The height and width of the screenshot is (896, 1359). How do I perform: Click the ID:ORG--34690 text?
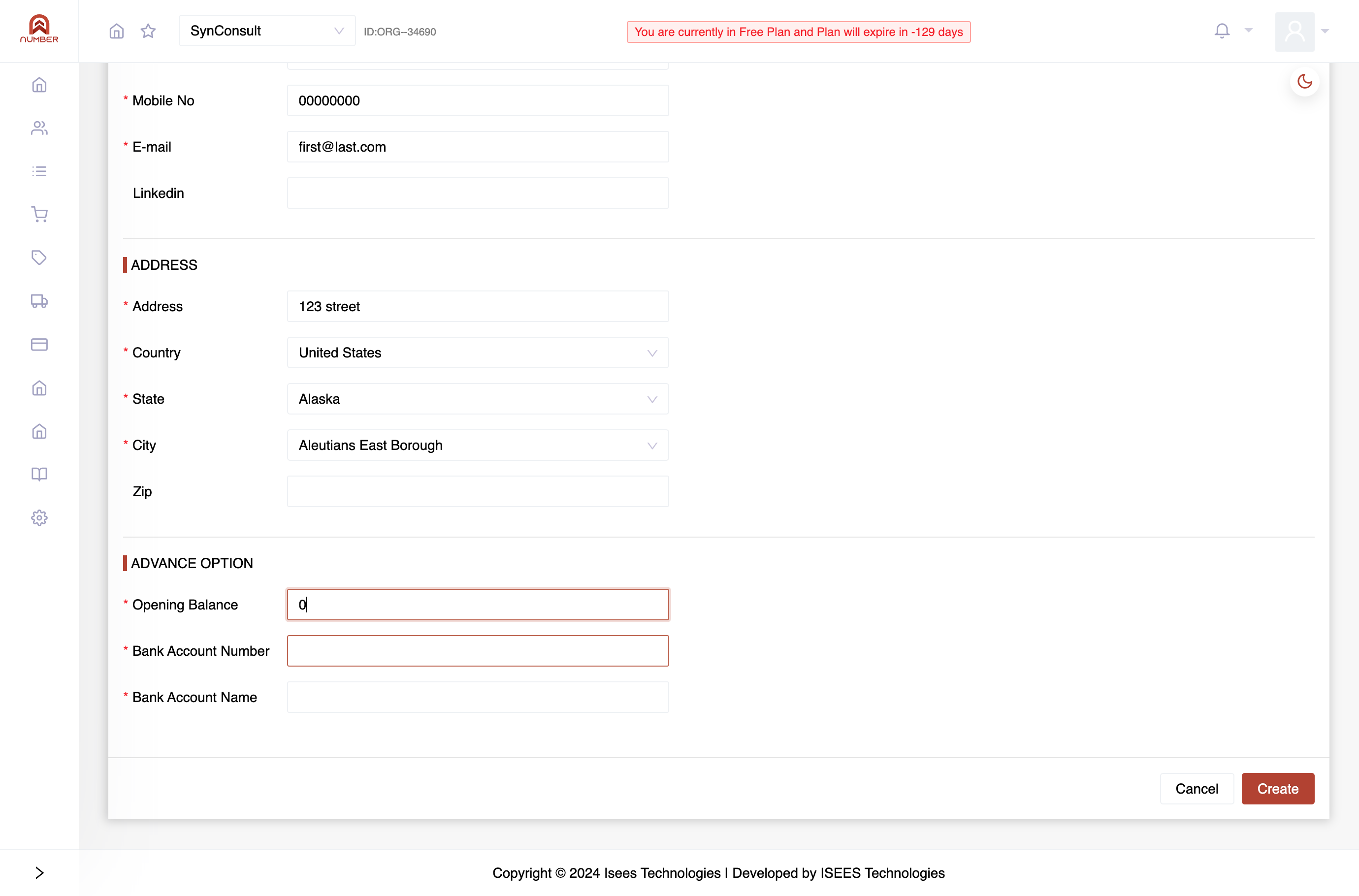tap(399, 32)
